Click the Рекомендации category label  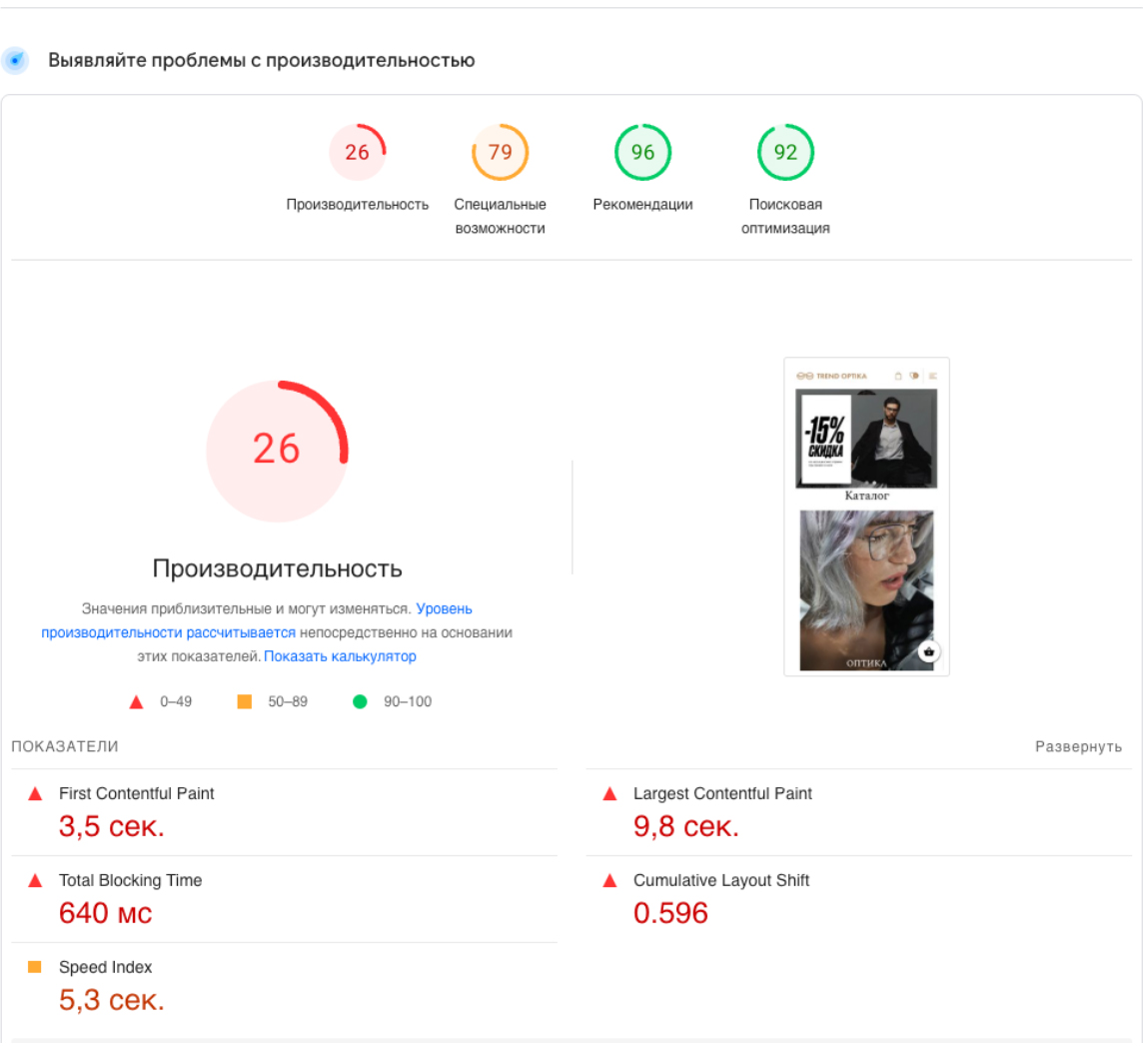pos(642,205)
